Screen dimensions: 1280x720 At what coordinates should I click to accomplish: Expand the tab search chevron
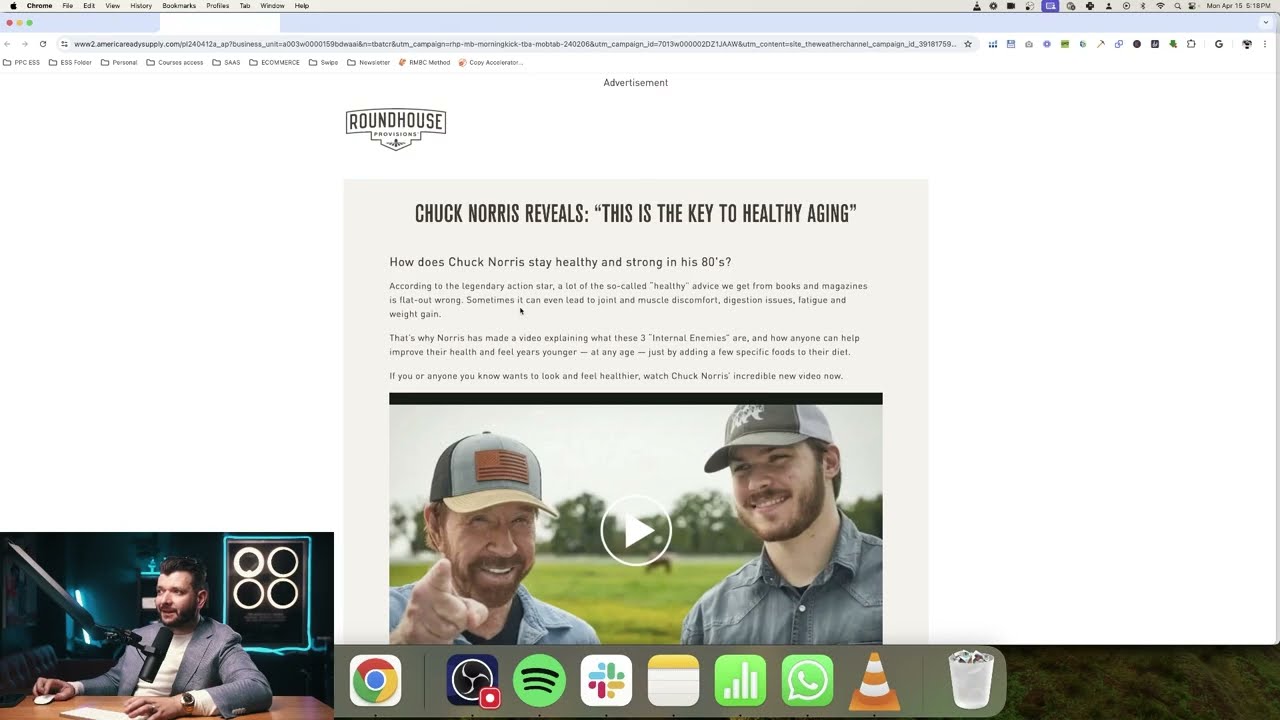click(1266, 22)
